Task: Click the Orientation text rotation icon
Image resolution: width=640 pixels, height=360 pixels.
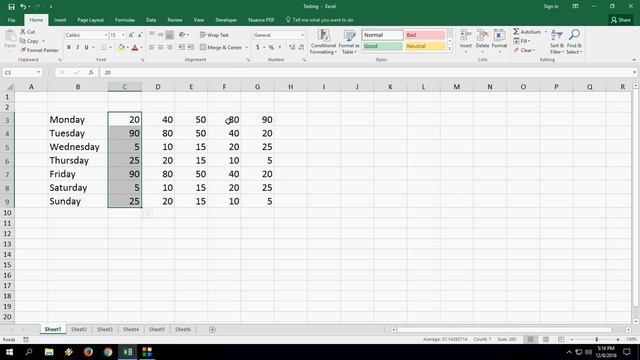Action: (182, 35)
